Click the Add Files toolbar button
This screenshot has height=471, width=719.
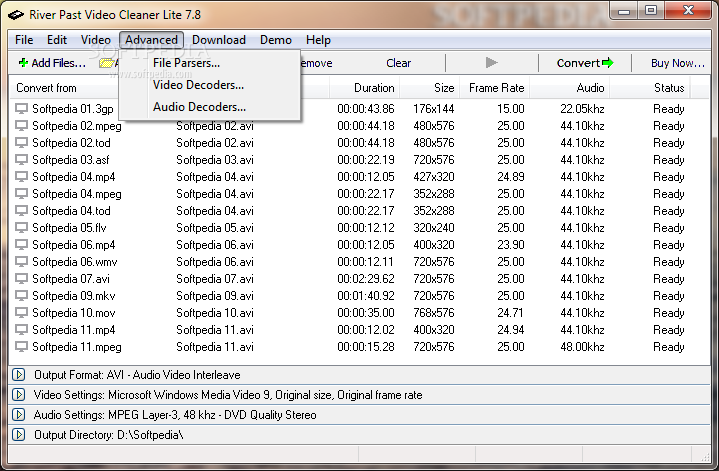pos(52,63)
